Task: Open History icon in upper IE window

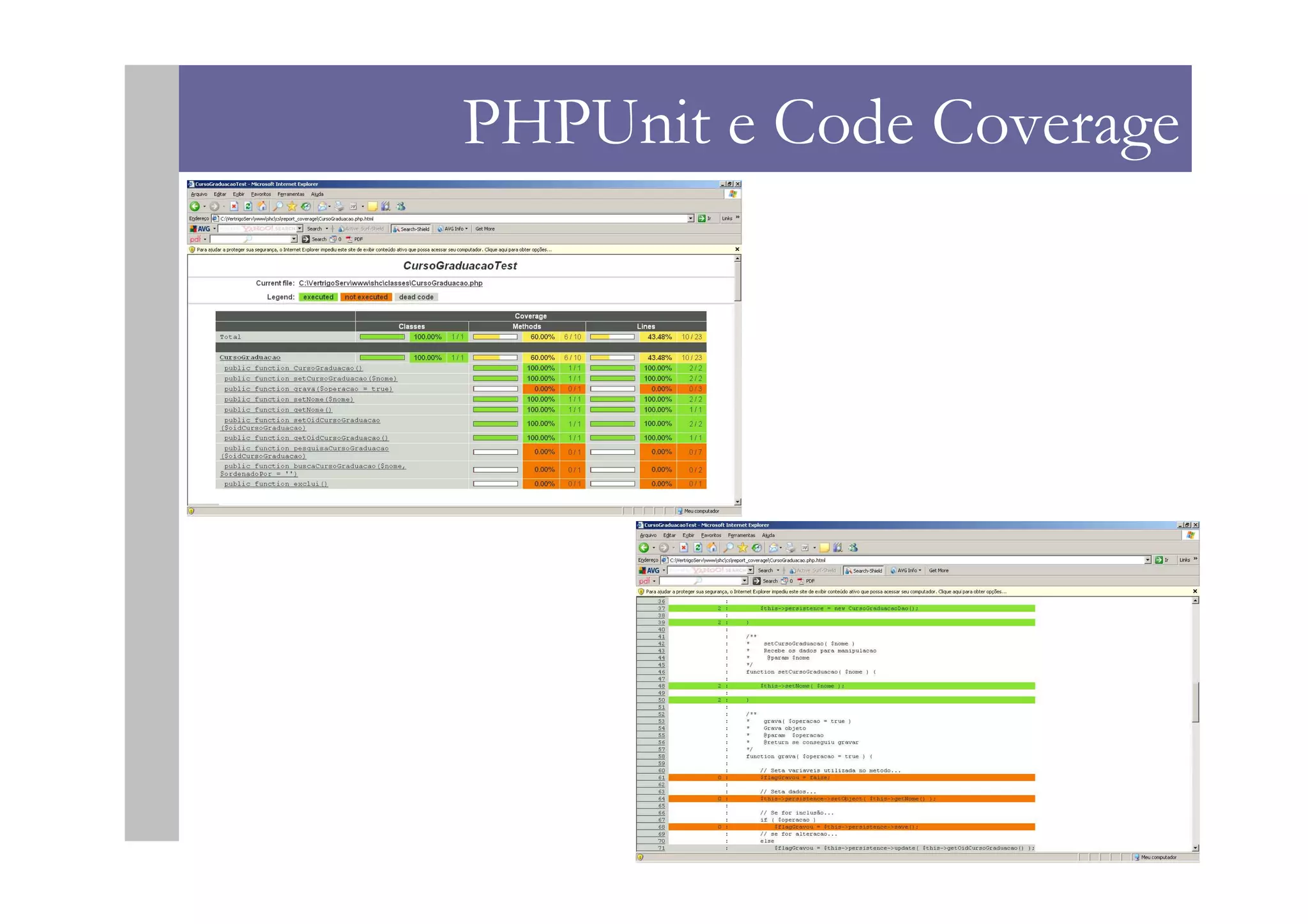Action: coord(306,206)
